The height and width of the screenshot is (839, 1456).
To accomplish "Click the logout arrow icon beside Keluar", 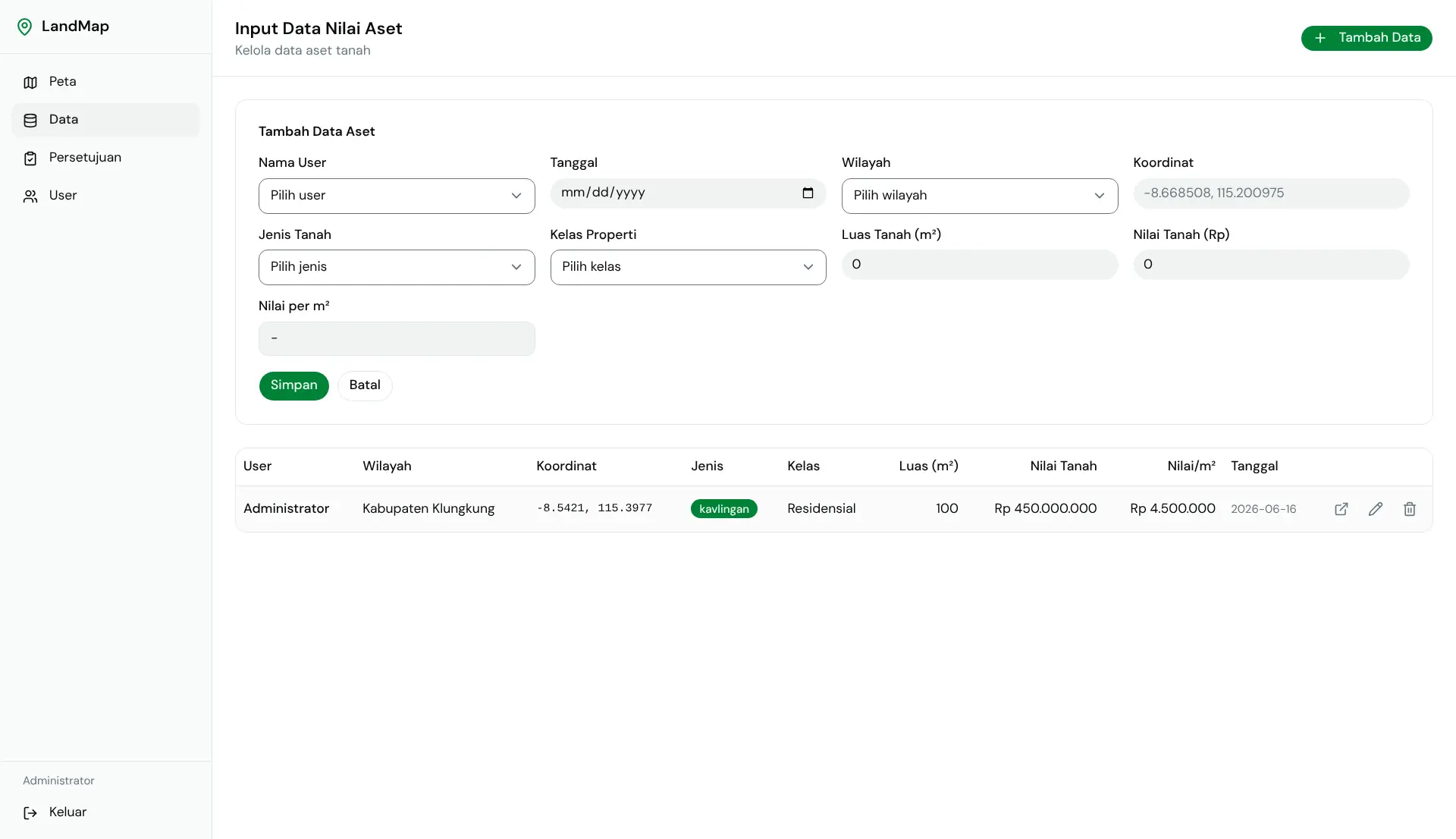I will pyautogui.click(x=30, y=812).
